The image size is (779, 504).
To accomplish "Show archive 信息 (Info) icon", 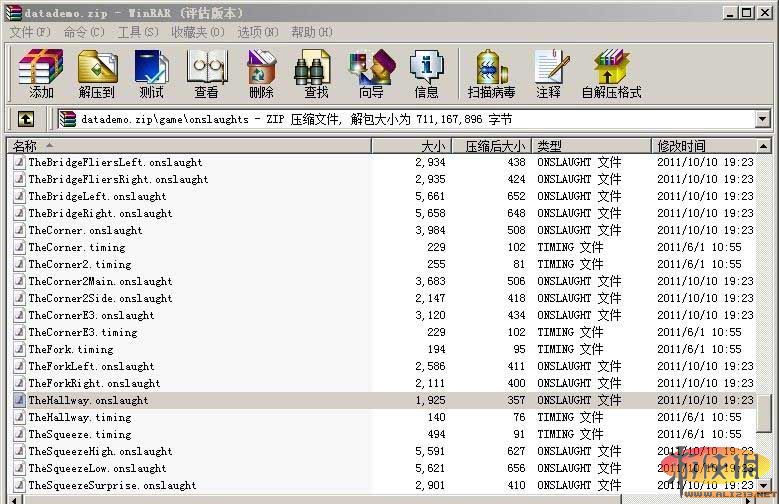I will (x=426, y=72).
